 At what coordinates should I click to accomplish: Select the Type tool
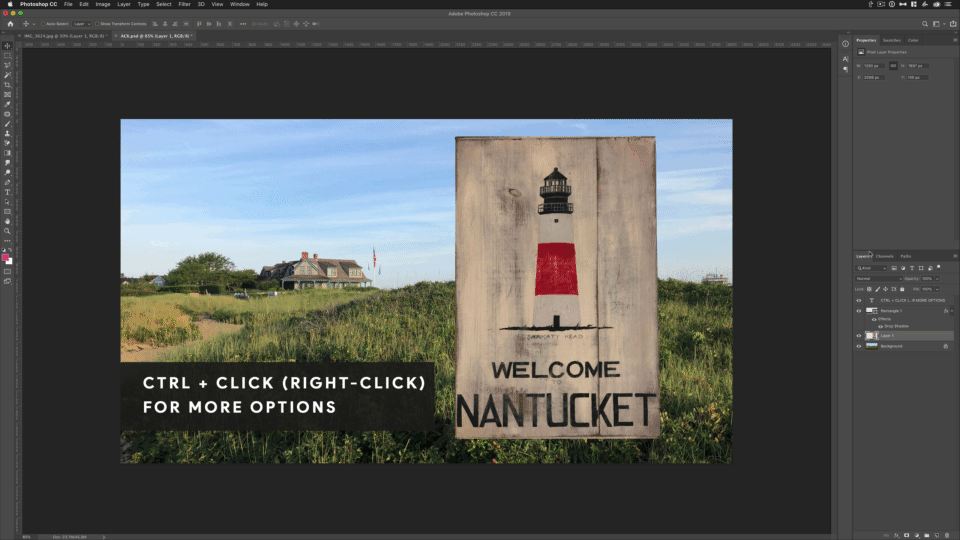pyautogui.click(x=7, y=192)
